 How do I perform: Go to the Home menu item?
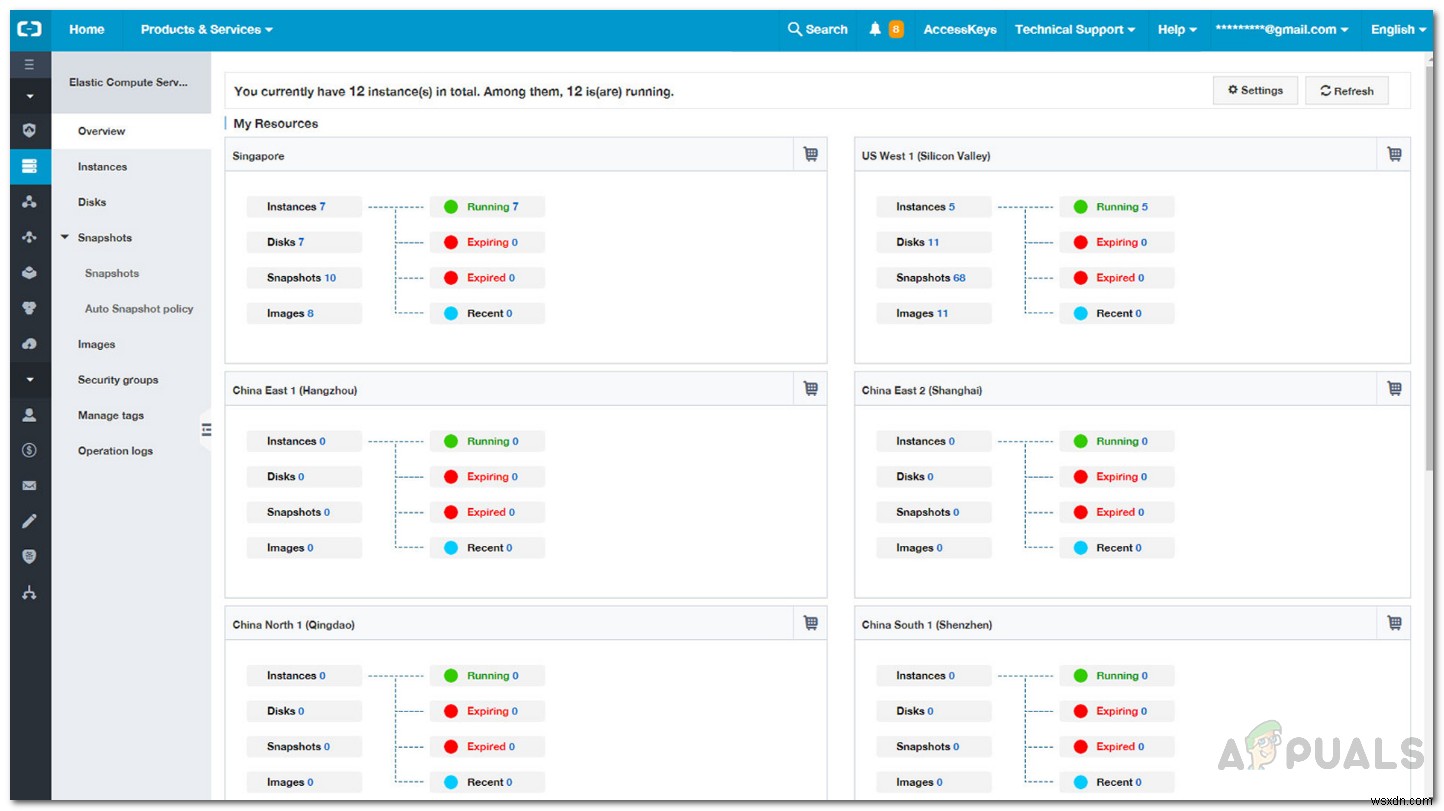point(86,29)
